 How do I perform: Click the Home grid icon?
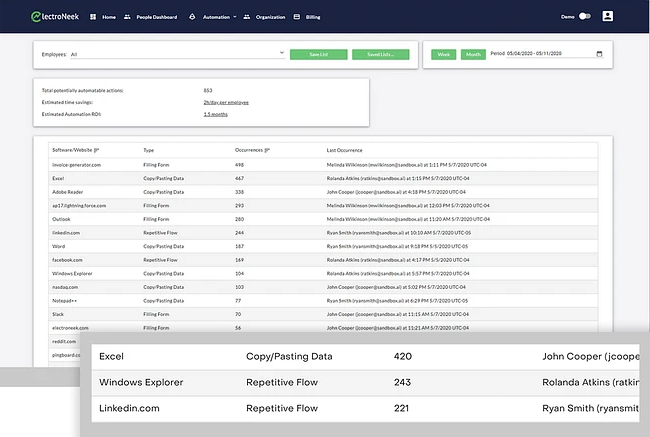[x=93, y=17]
